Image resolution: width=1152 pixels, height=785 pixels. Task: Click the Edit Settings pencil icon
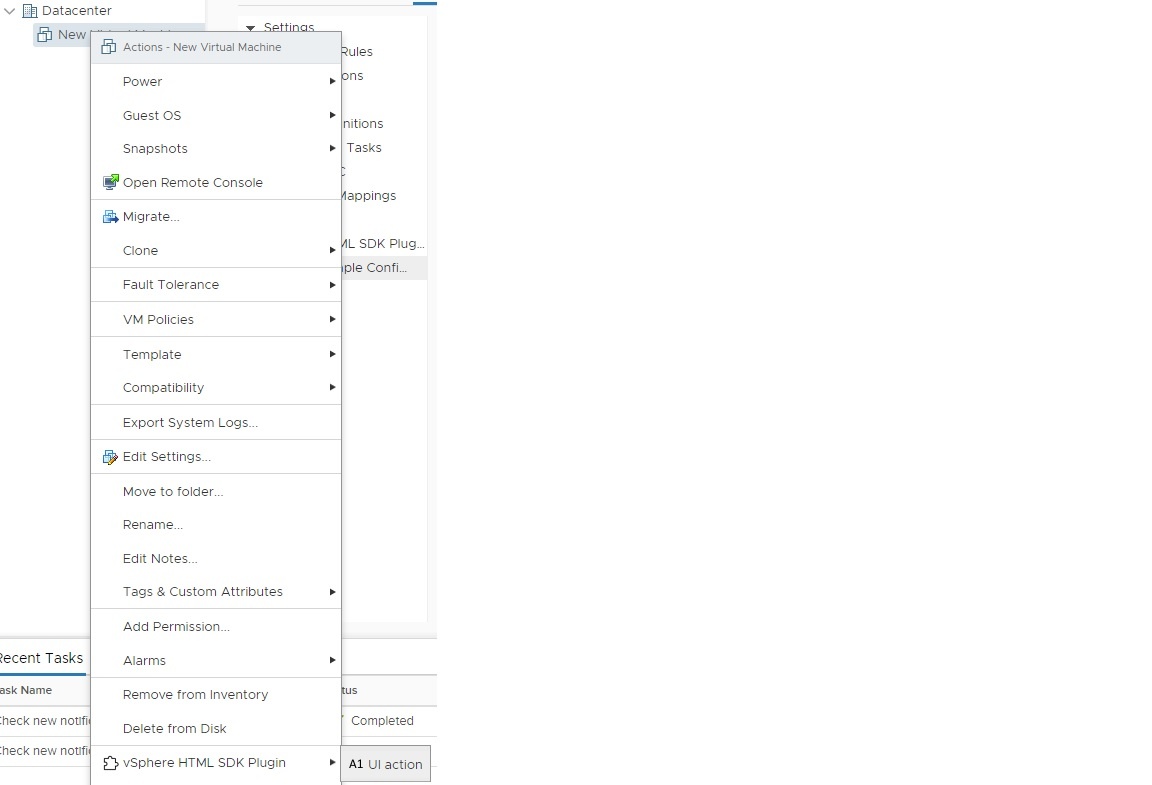(110, 457)
